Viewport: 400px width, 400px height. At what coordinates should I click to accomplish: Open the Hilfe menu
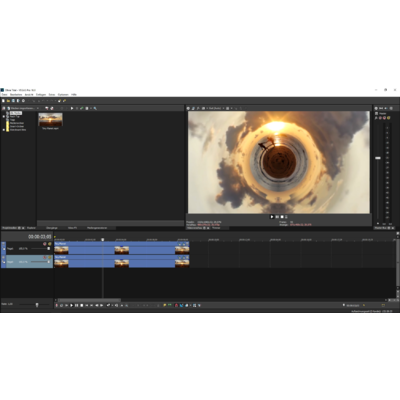pyautogui.click(x=74, y=95)
